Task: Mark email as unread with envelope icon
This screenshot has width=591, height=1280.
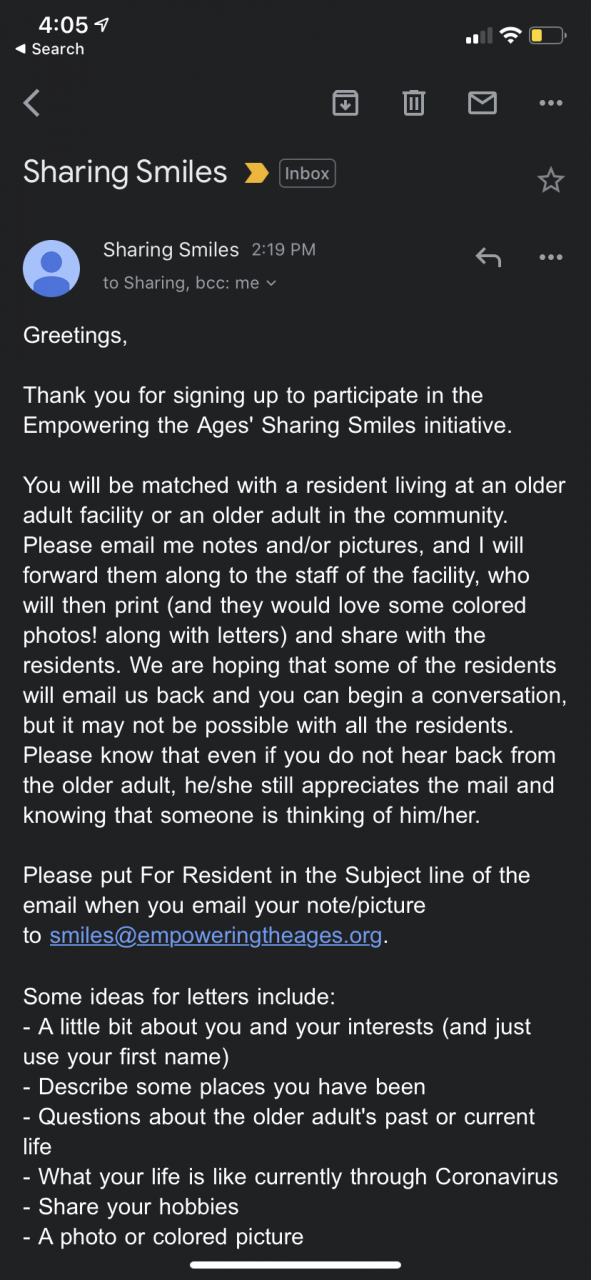Action: [x=482, y=102]
